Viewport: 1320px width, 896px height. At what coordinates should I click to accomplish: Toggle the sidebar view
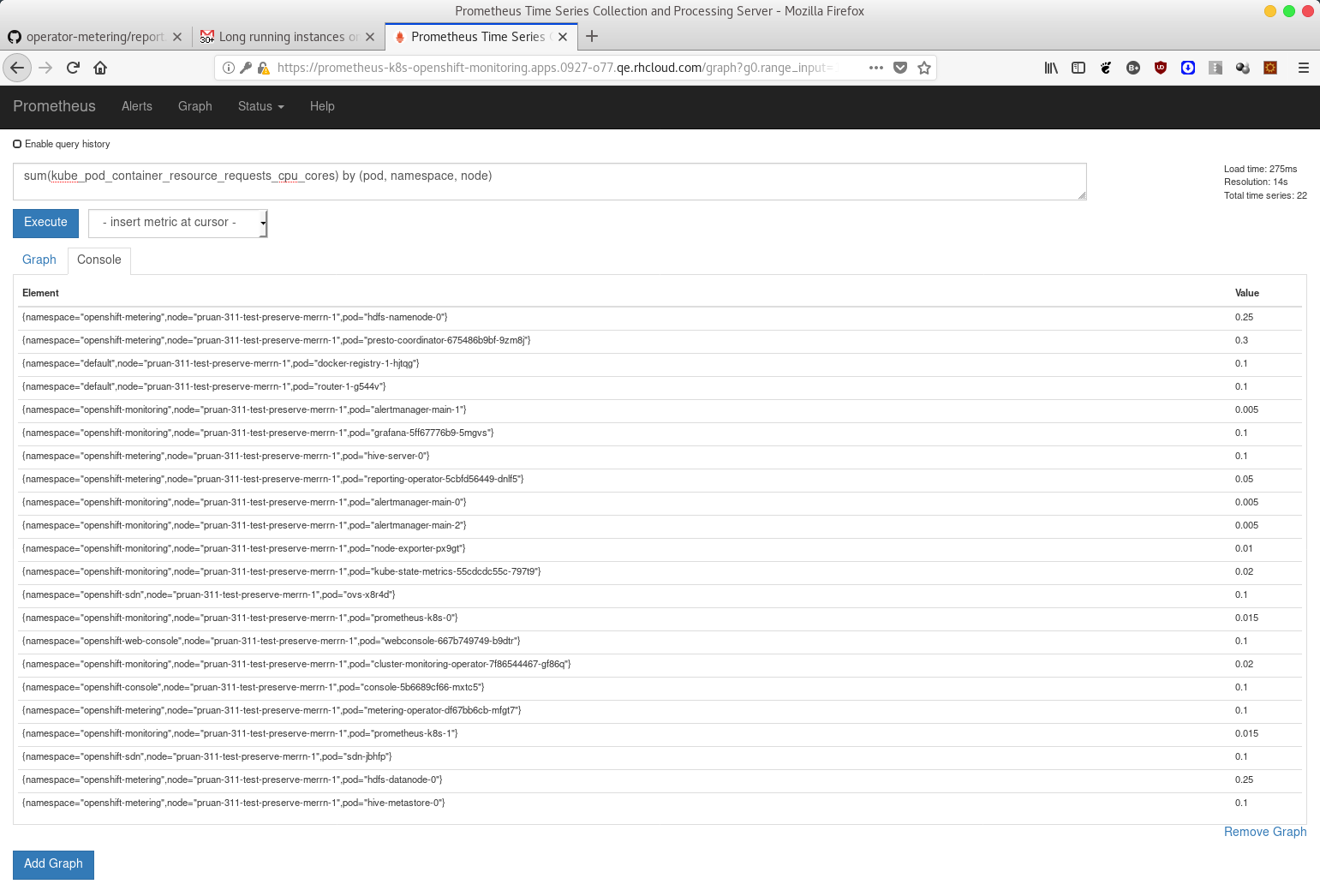pyautogui.click(x=1078, y=68)
